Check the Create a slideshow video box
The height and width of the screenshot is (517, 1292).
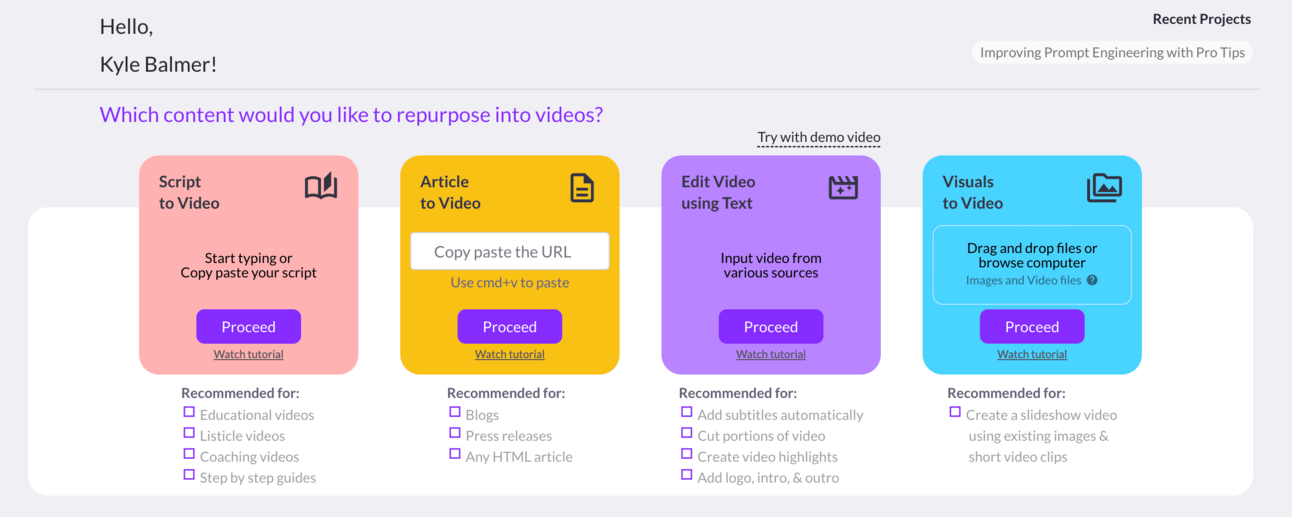click(x=955, y=412)
